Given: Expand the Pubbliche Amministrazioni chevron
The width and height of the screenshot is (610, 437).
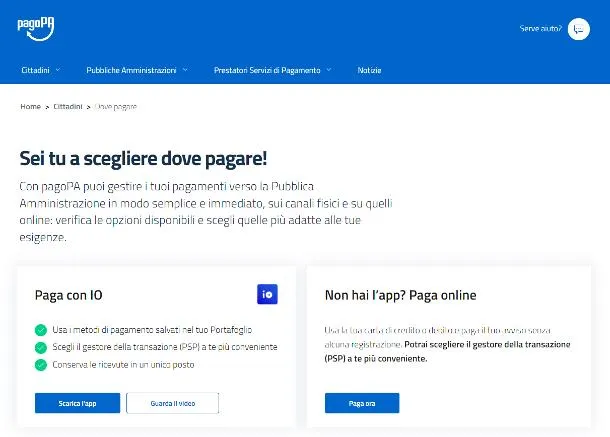Looking at the screenshot, I should (185, 70).
